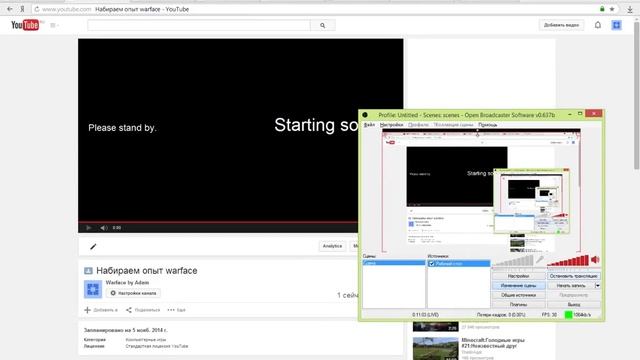640x360 pixels.
Task: Click 'Остановить трансляцию' in OBS
Action: [x=573, y=276]
